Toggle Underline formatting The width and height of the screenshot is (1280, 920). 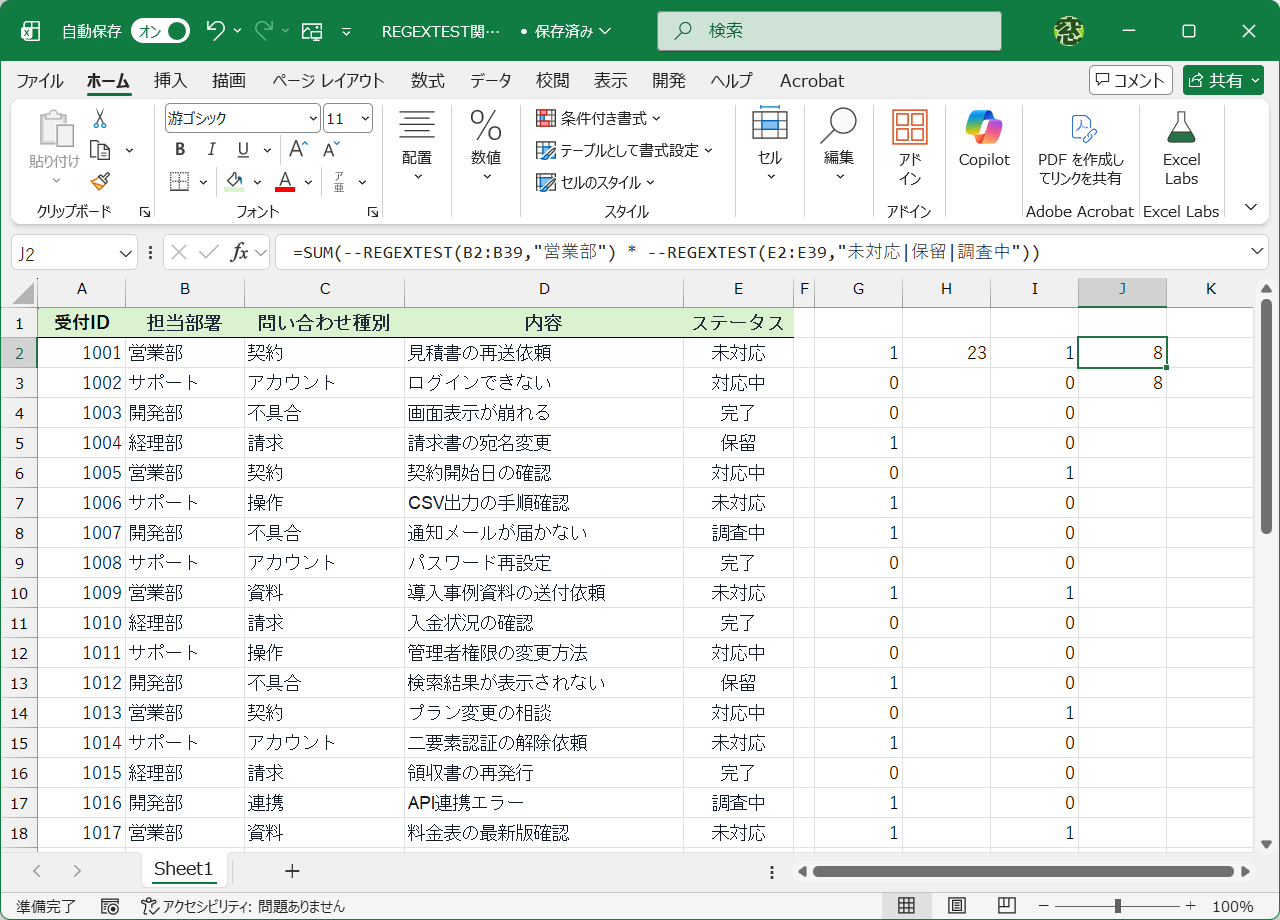pyautogui.click(x=242, y=150)
